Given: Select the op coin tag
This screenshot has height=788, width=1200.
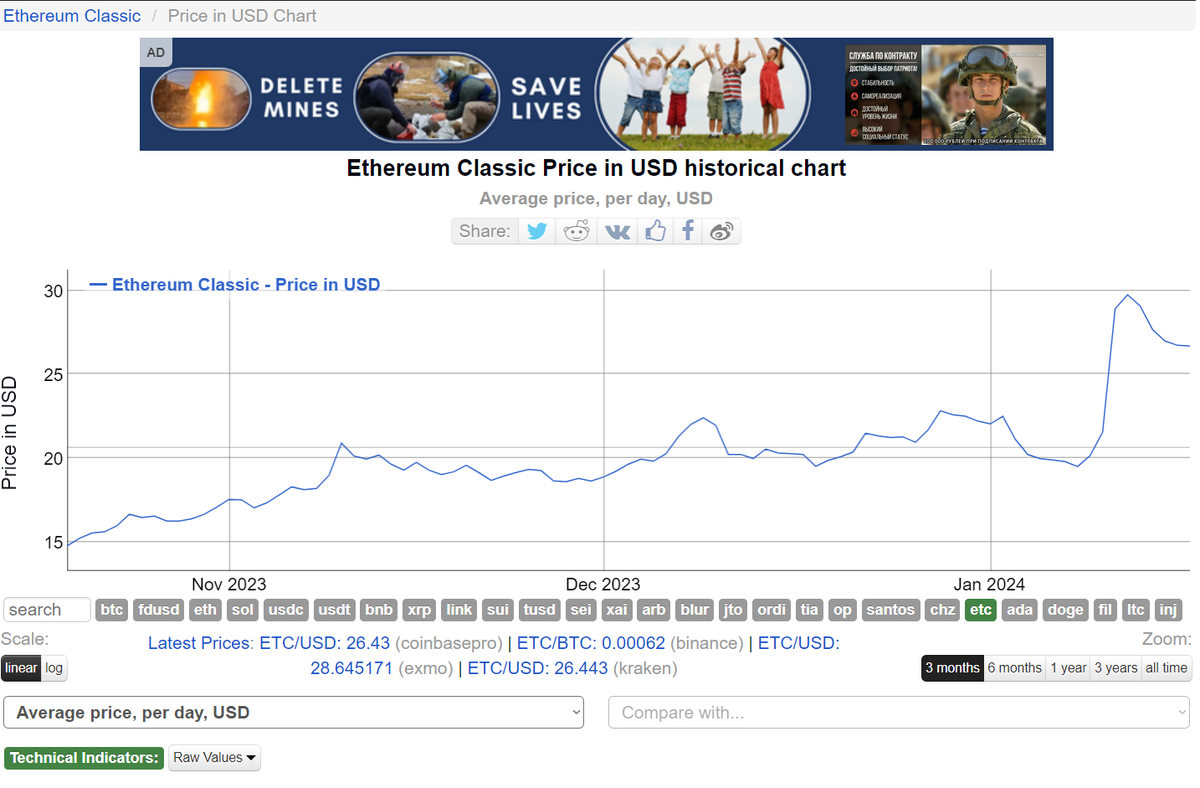Looking at the screenshot, I should coord(843,610).
